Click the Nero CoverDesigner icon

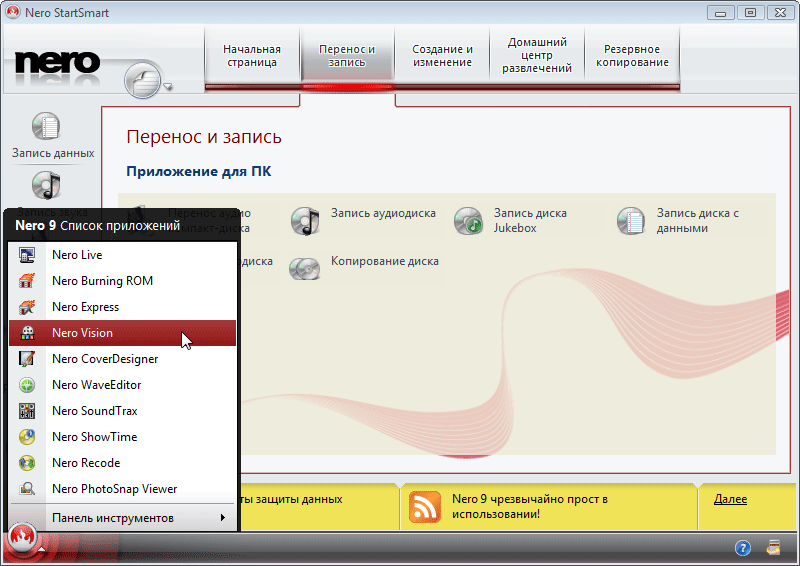(x=27, y=359)
